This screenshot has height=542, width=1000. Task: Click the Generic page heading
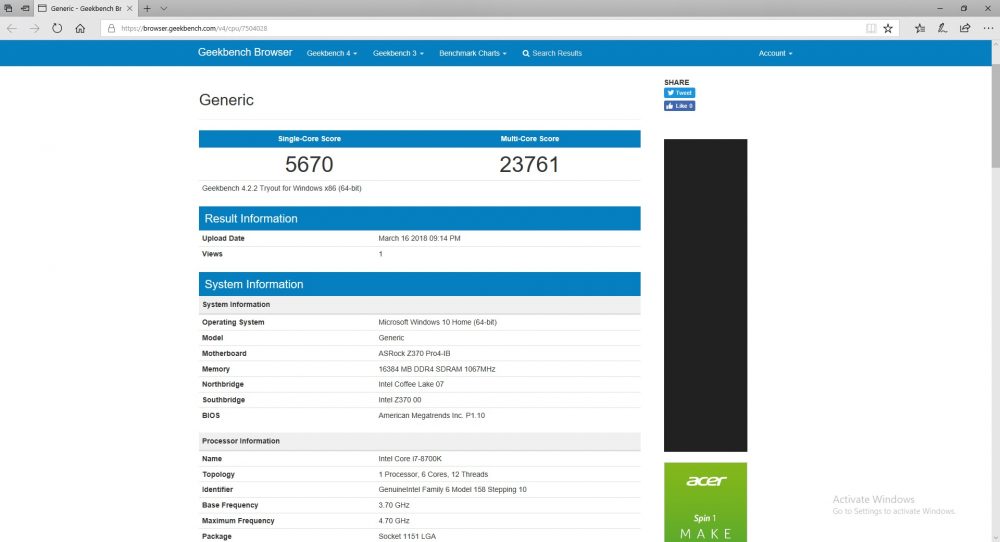click(226, 100)
